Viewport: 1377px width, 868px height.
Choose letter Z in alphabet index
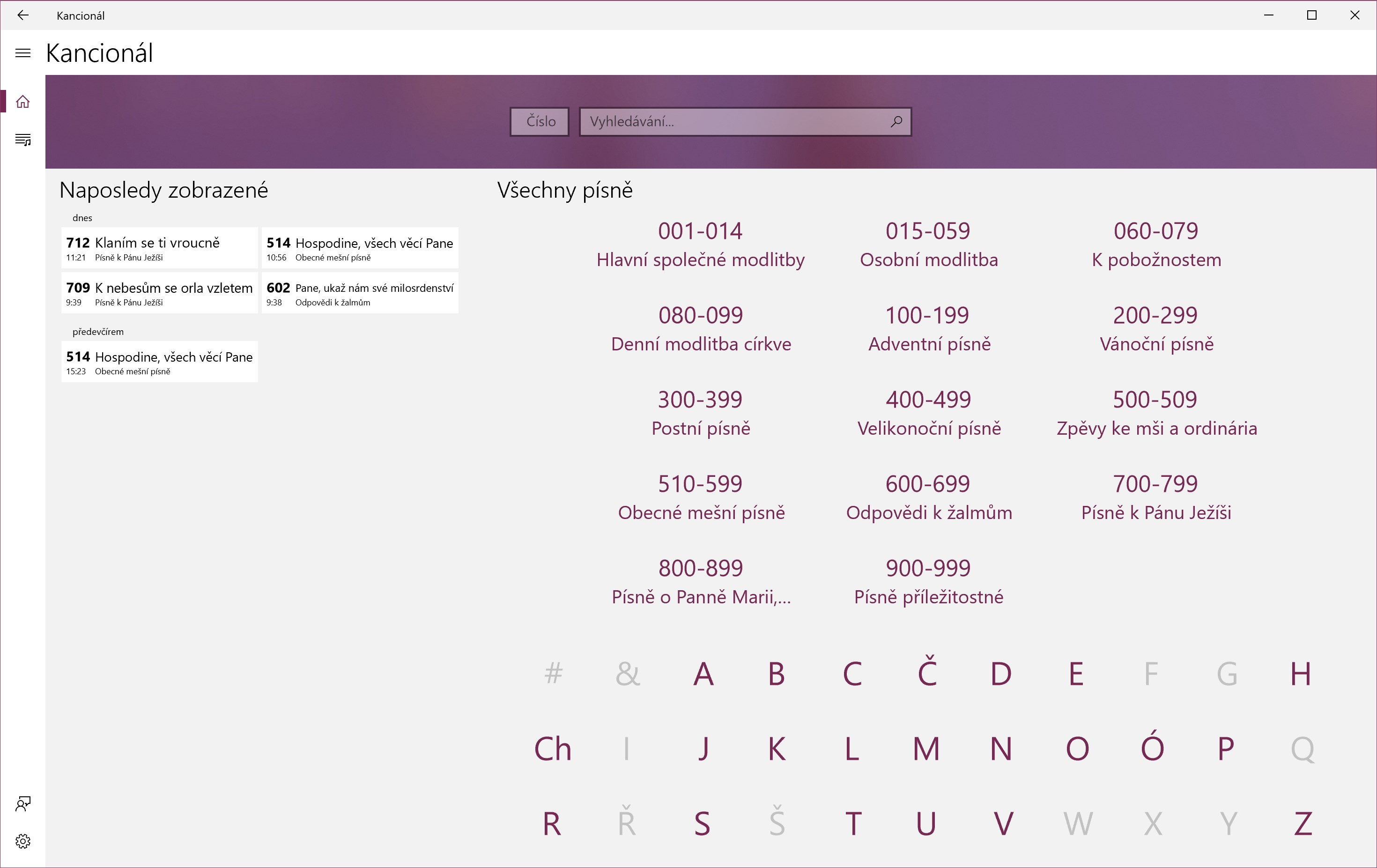click(x=1302, y=823)
